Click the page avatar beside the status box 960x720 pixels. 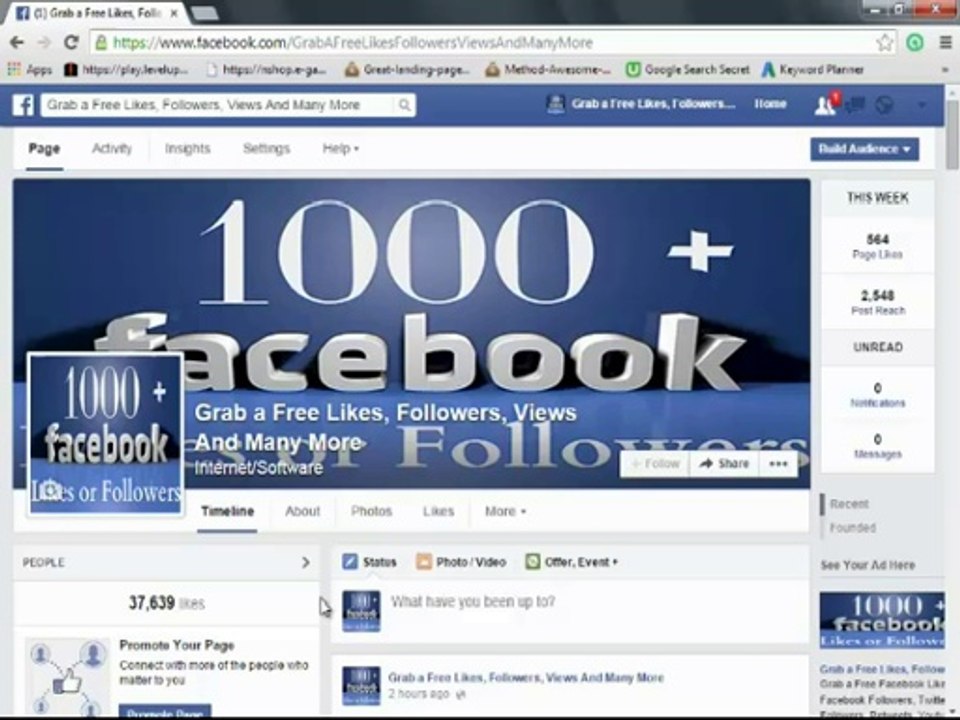[361, 610]
